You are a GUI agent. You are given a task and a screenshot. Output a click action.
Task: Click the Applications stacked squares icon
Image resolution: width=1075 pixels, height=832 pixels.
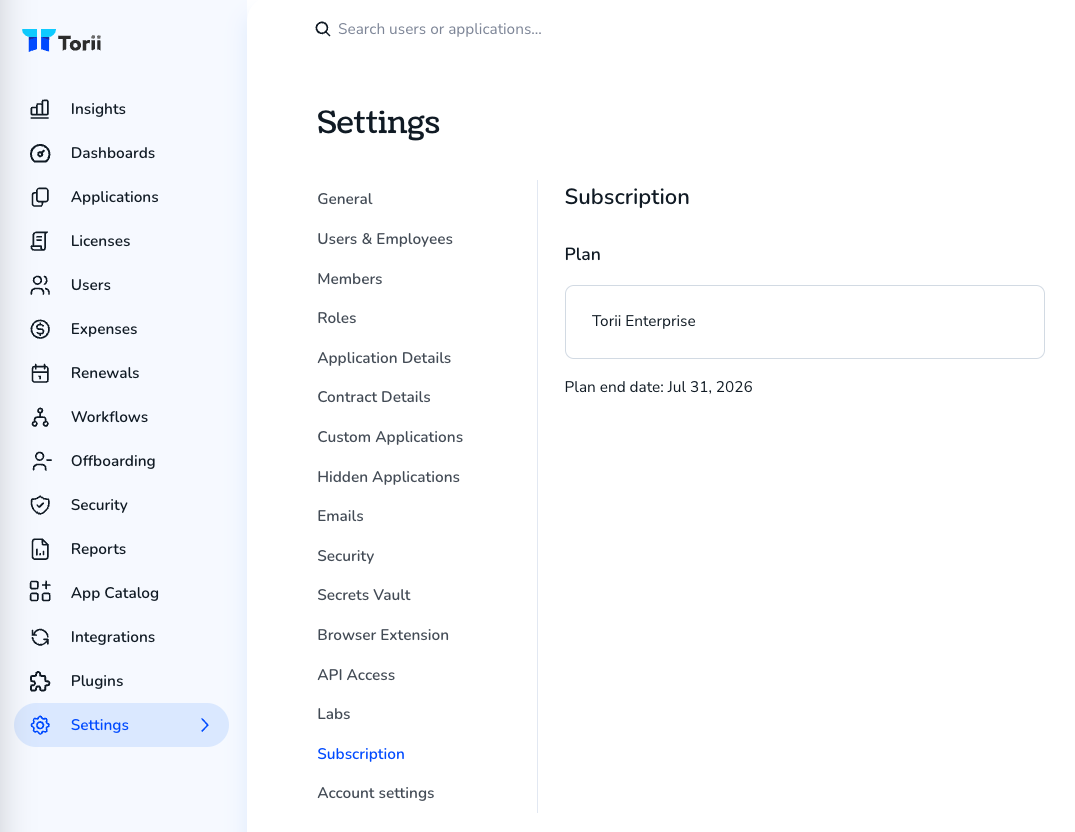tap(40, 197)
